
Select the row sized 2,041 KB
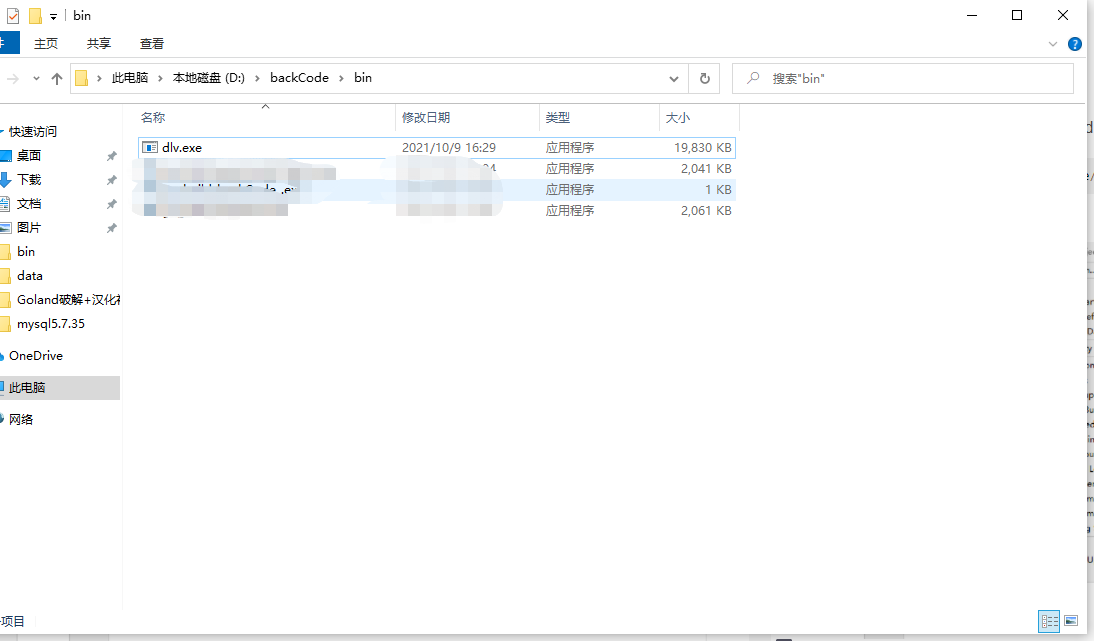point(437,169)
